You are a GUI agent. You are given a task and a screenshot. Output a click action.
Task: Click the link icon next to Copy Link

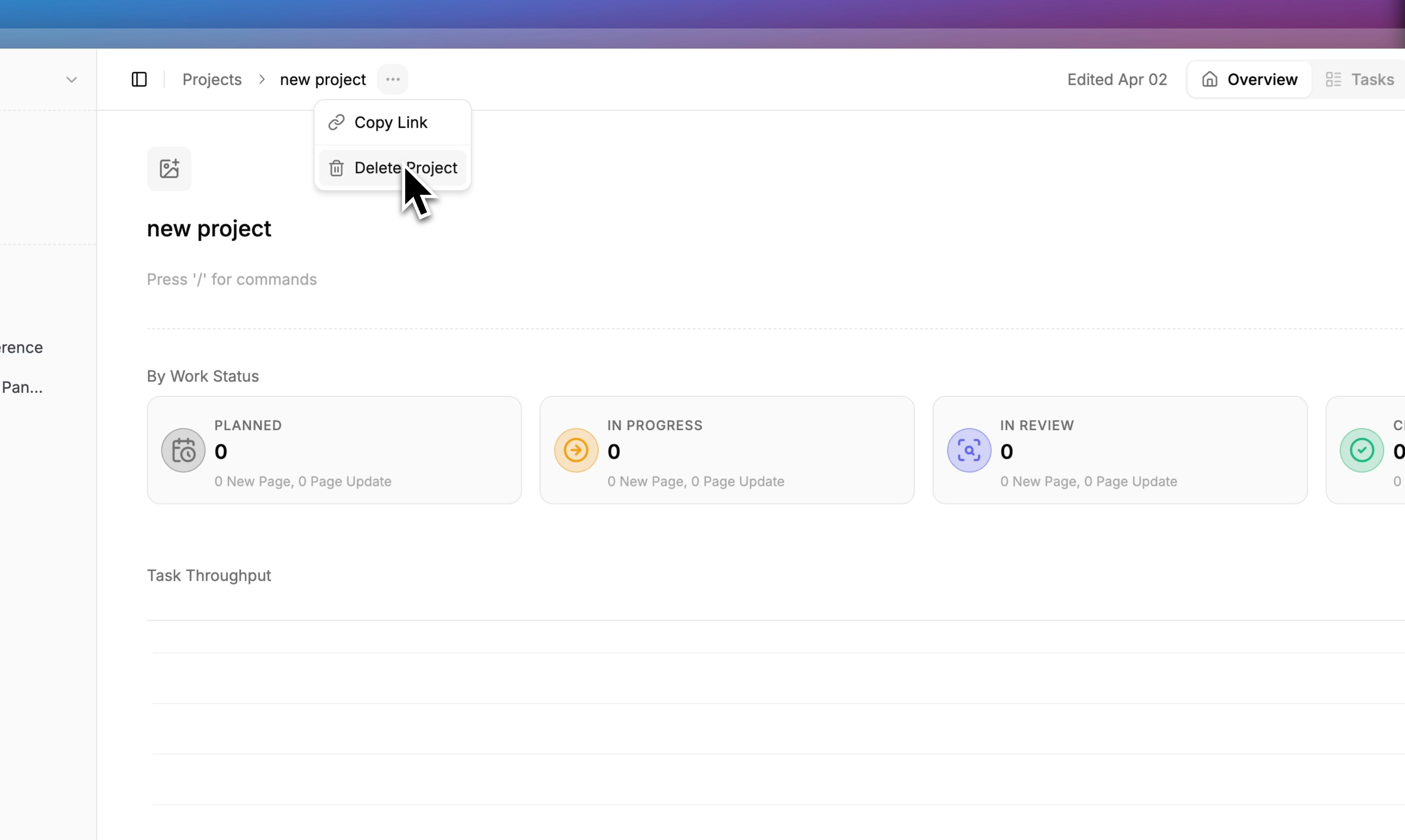point(337,122)
